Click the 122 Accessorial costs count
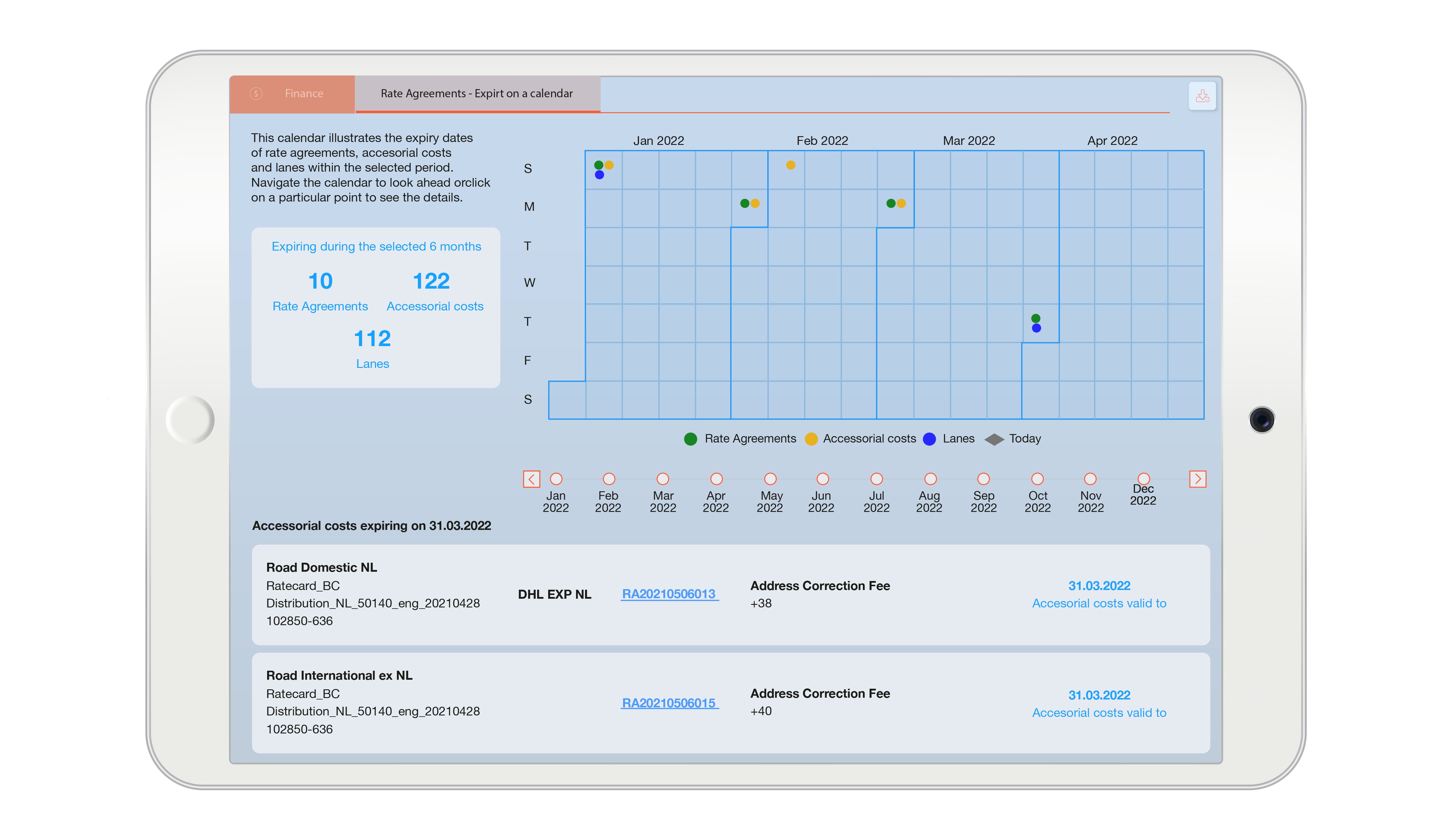The height and width of the screenshot is (840, 1452). point(431,281)
